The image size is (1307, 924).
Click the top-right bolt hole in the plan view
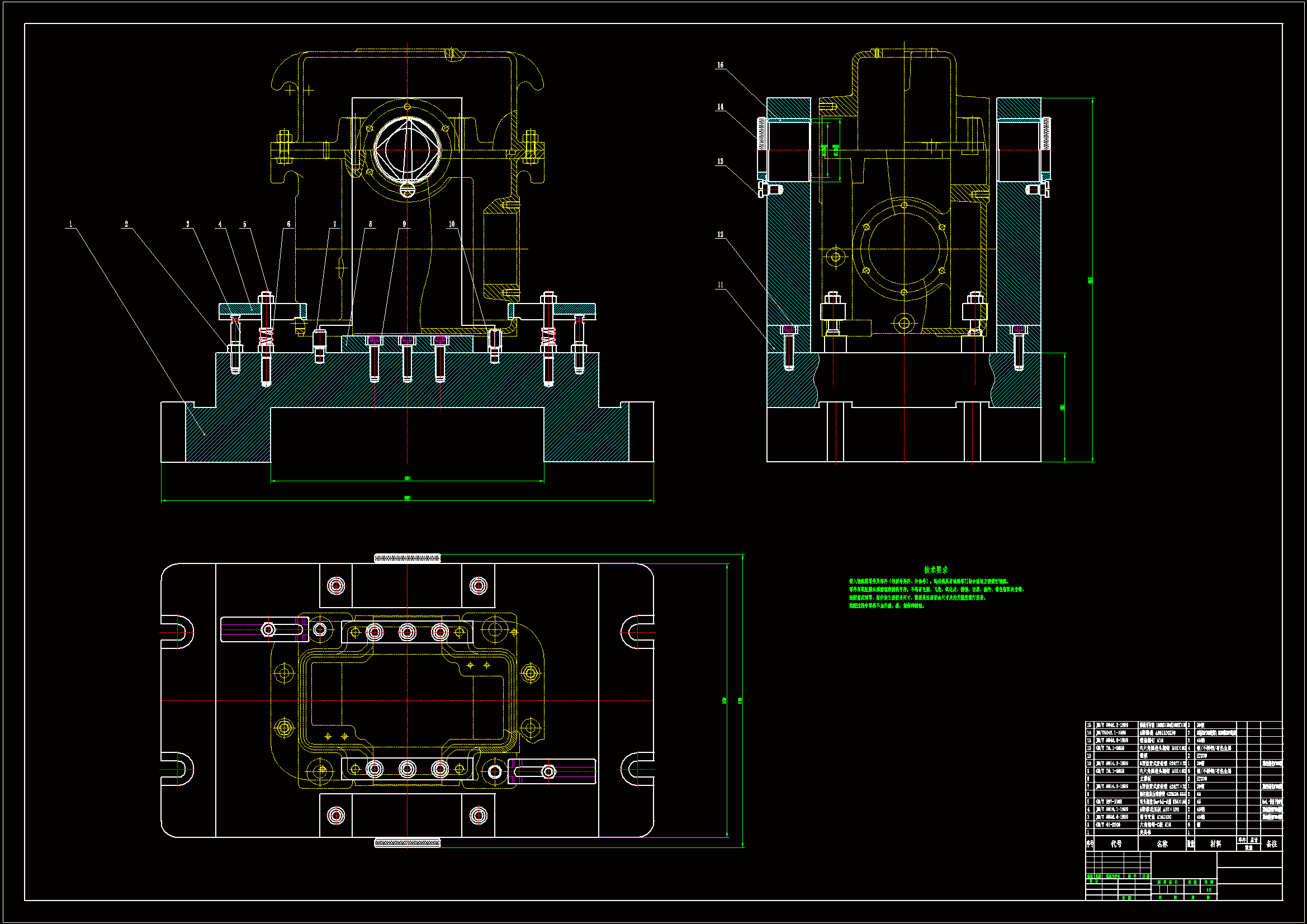pyautogui.click(x=478, y=586)
